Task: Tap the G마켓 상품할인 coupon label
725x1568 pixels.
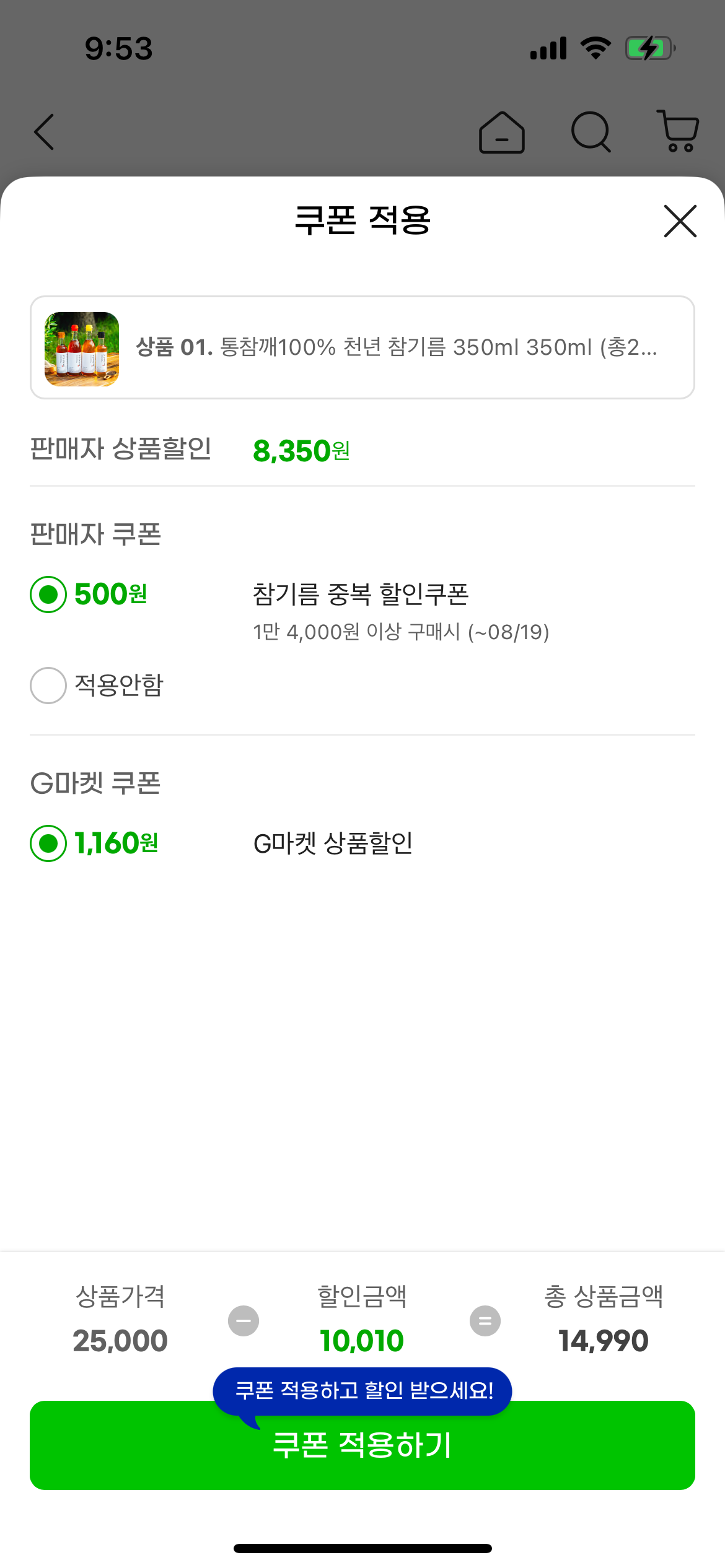Action: (x=333, y=843)
